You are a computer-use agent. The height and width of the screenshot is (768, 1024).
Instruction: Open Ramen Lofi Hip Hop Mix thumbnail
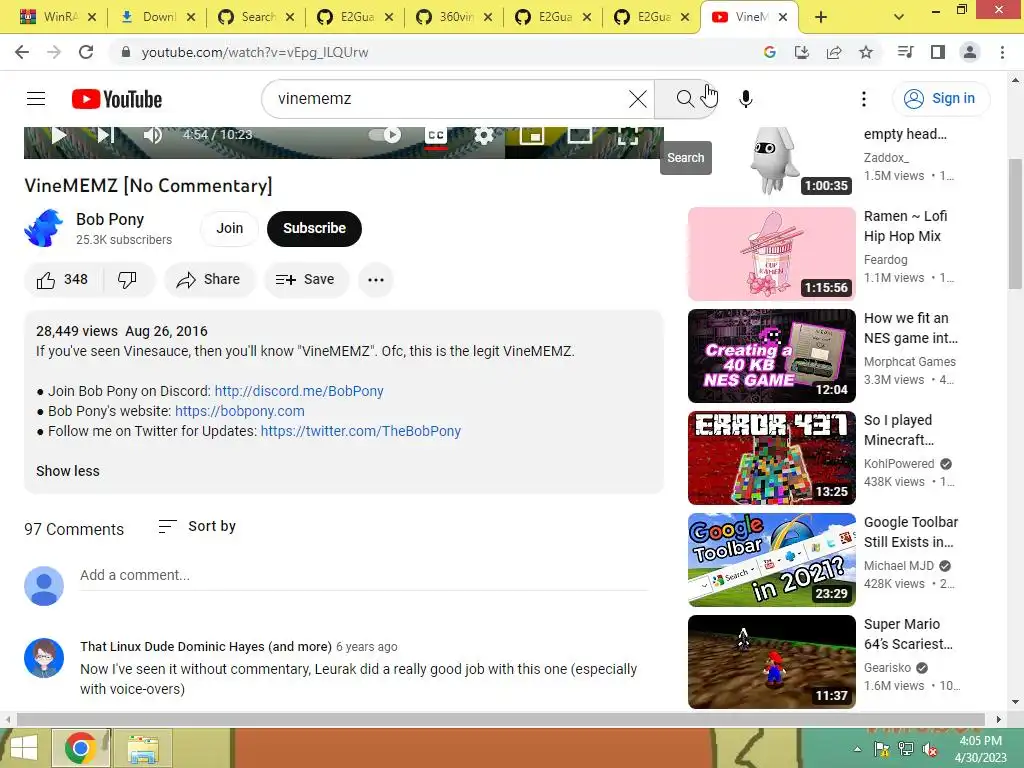coord(771,254)
